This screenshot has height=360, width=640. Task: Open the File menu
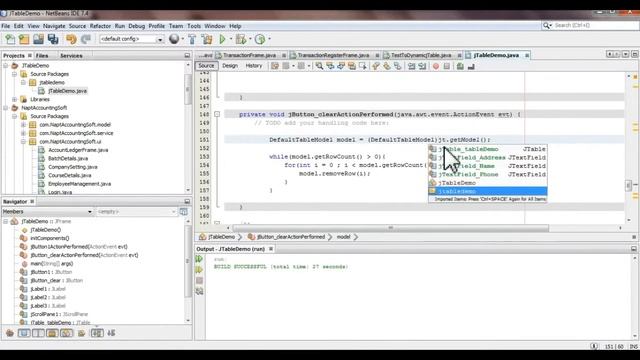click(6, 26)
